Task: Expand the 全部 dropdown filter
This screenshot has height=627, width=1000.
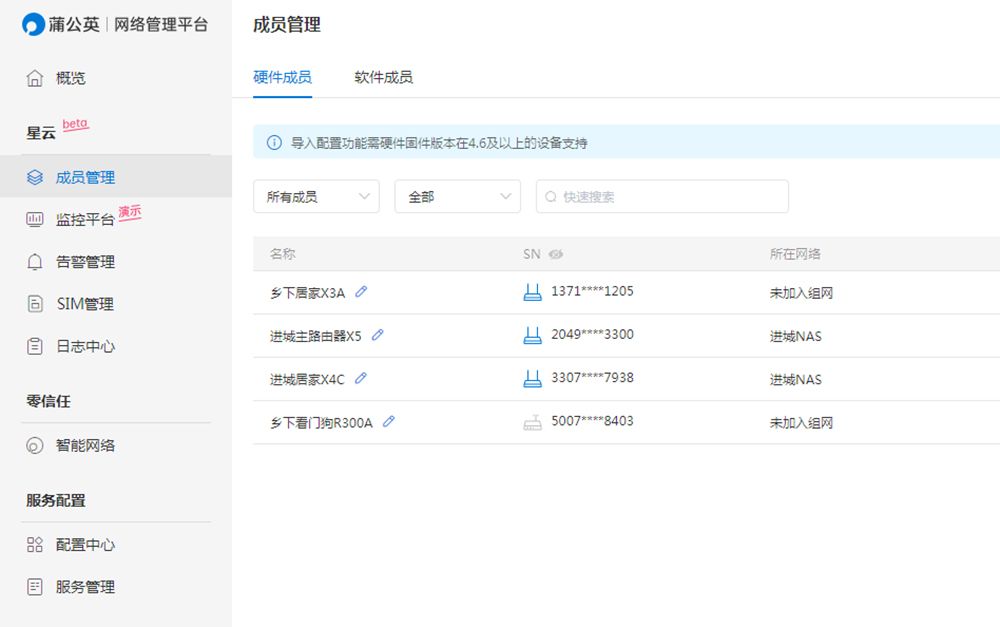Action: (x=457, y=197)
